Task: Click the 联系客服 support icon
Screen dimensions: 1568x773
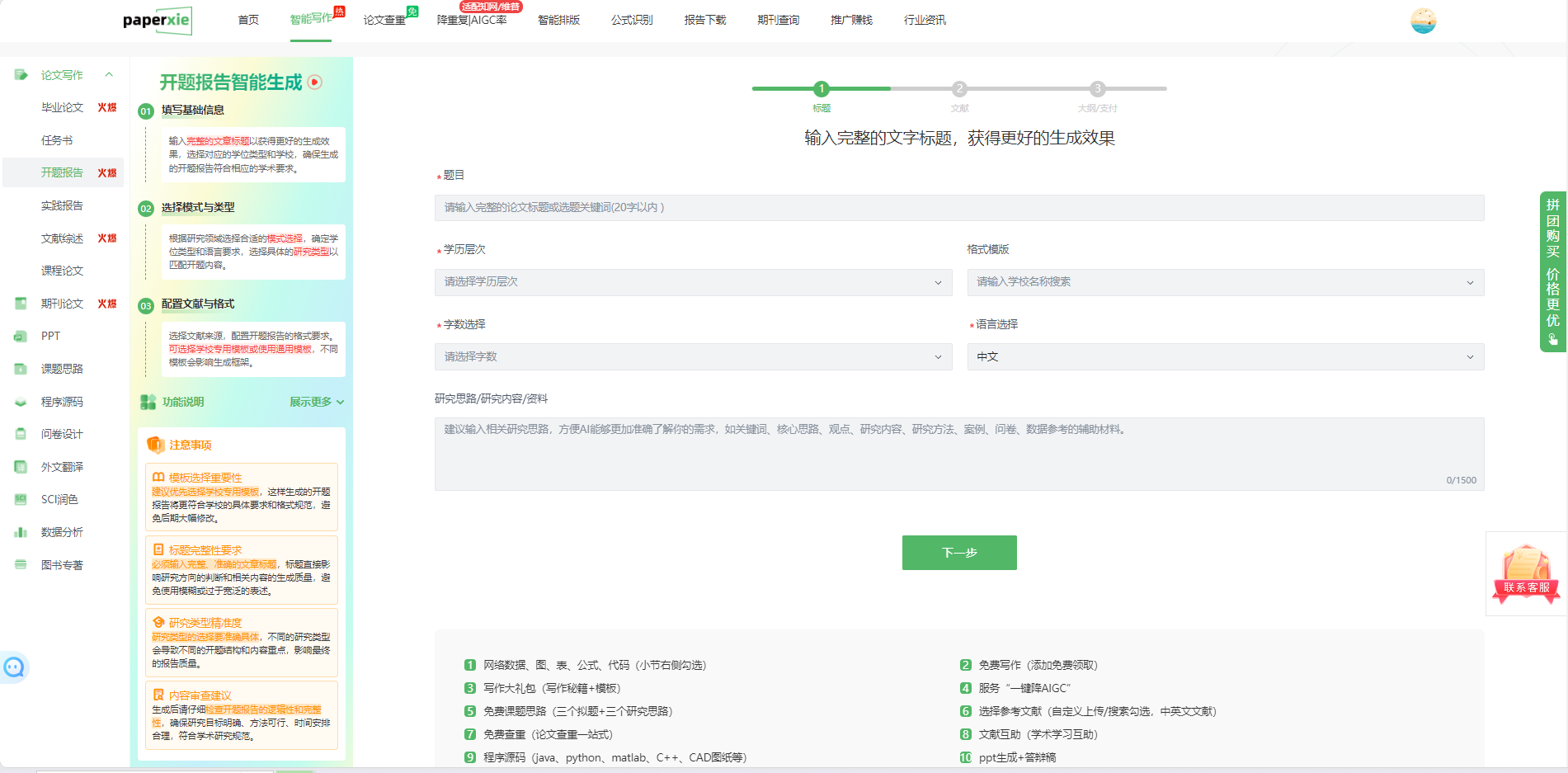Action: point(1526,575)
